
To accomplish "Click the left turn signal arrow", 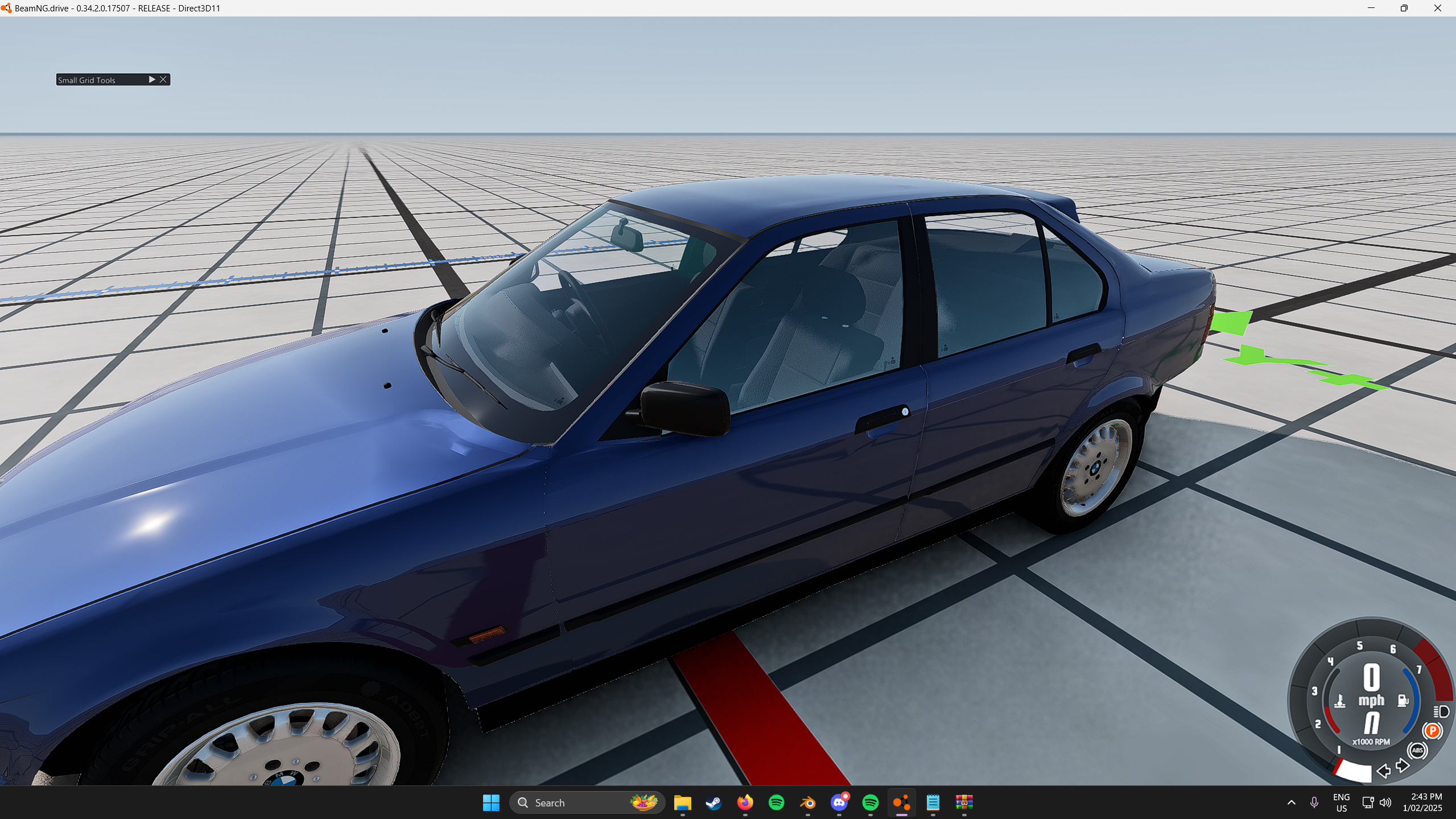I will click(x=1383, y=772).
